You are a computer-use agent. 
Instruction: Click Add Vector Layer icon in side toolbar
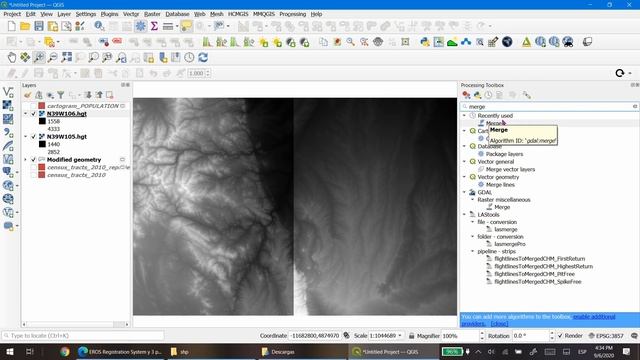click(x=8, y=92)
